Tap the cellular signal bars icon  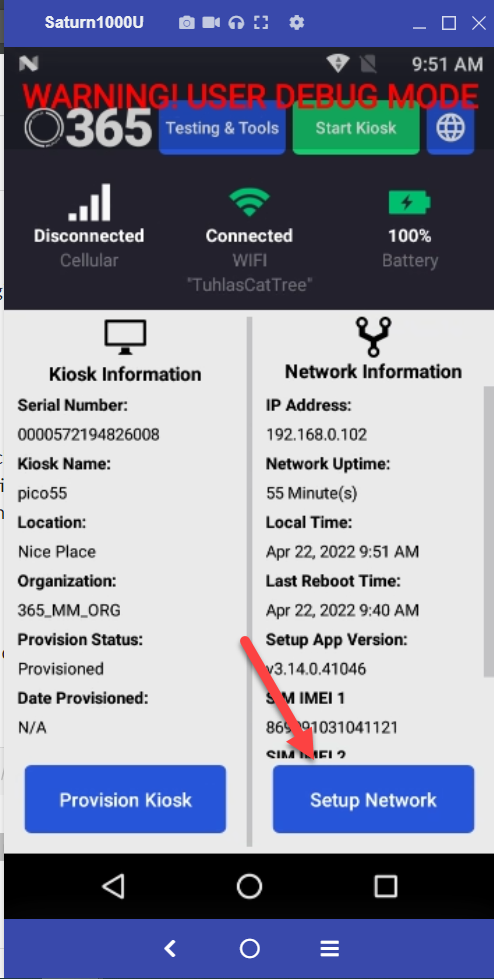90,202
